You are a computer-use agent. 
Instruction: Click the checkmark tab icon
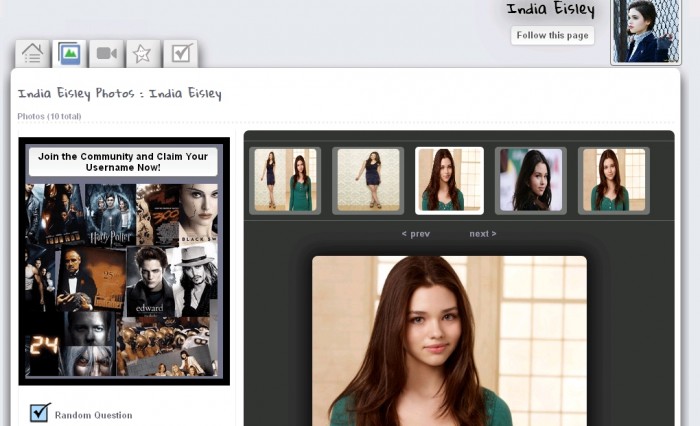(x=180, y=54)
